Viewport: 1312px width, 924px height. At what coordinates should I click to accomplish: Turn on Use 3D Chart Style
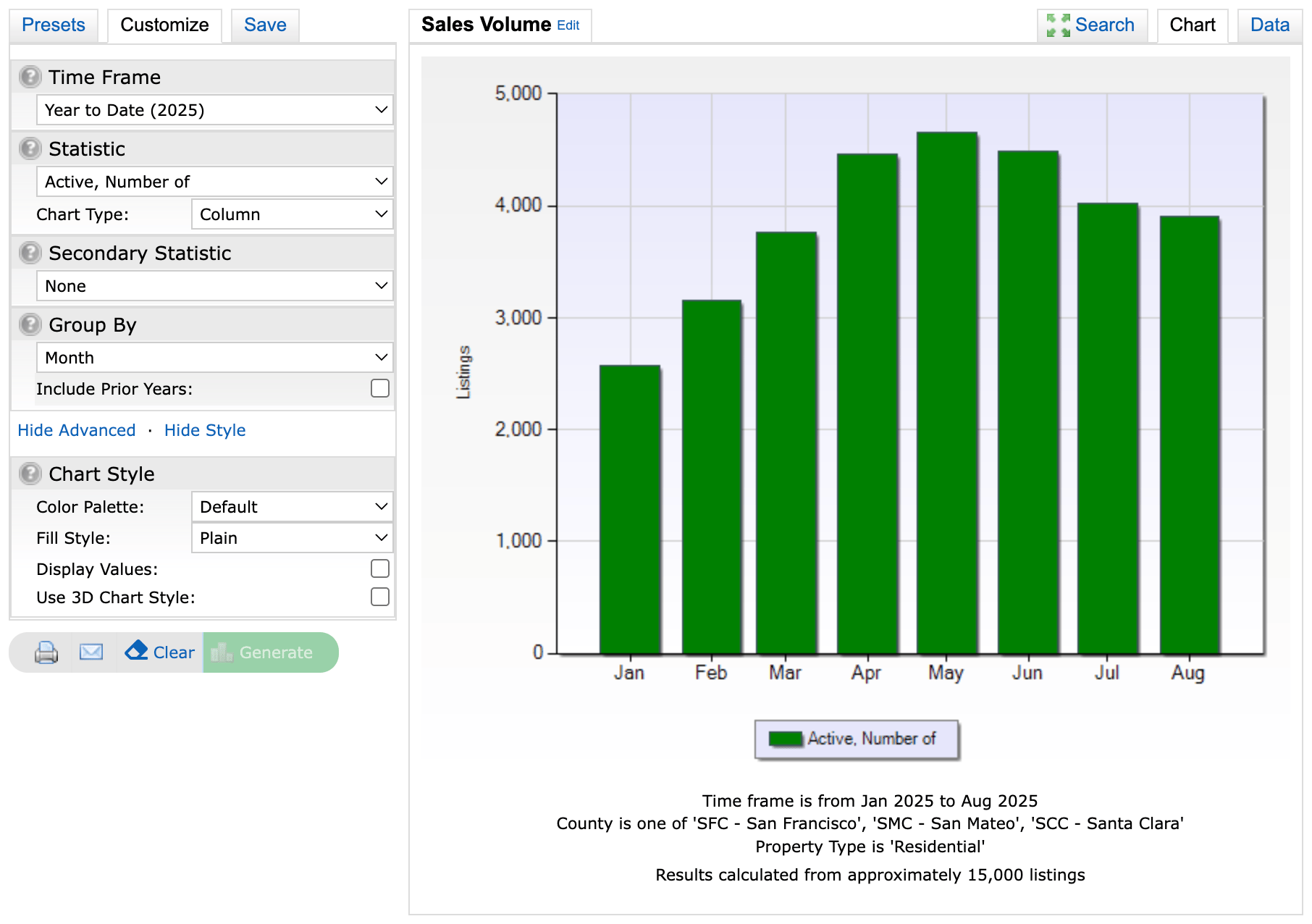click(380, 597)
